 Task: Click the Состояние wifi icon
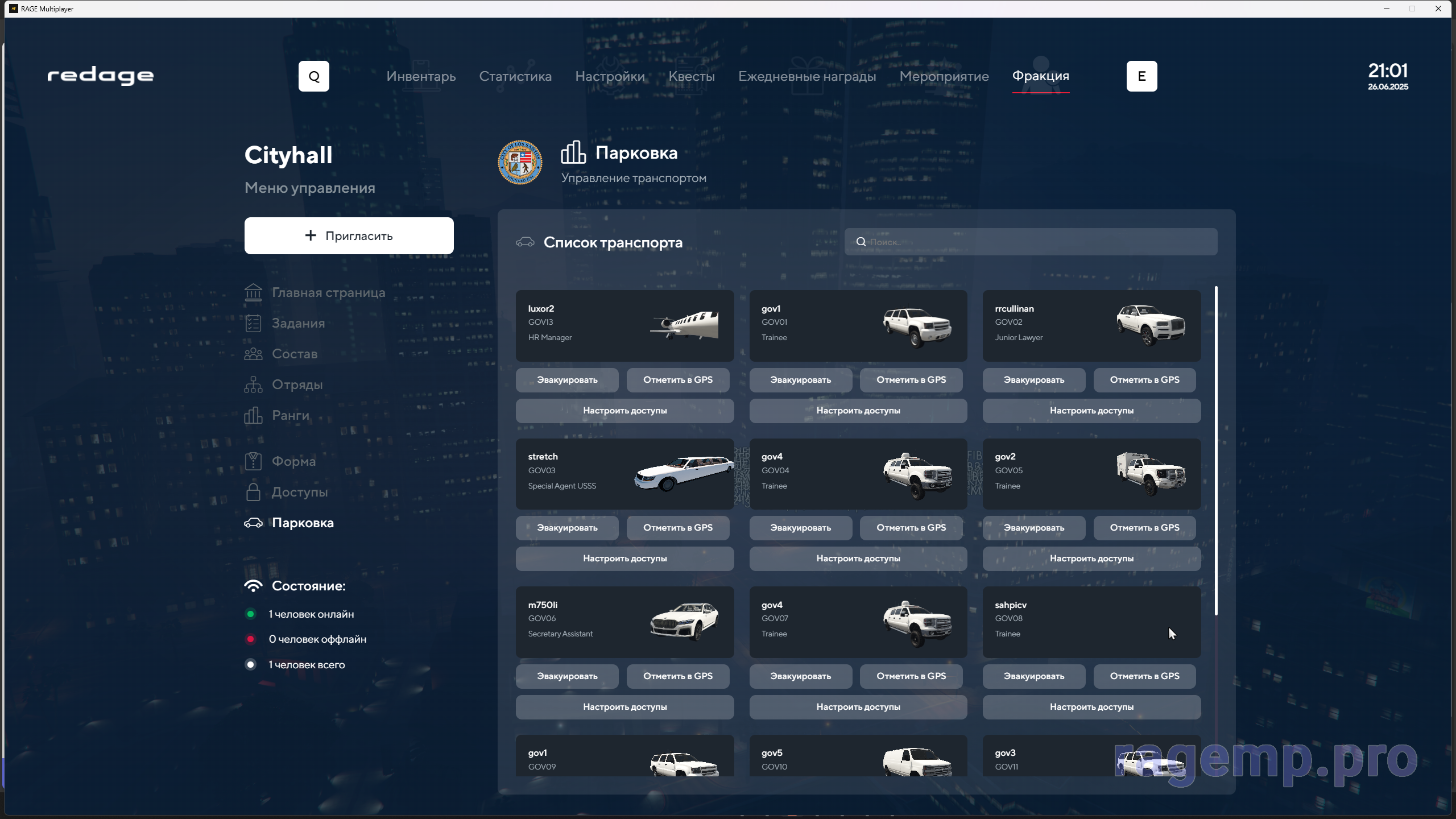click(253, 586)
